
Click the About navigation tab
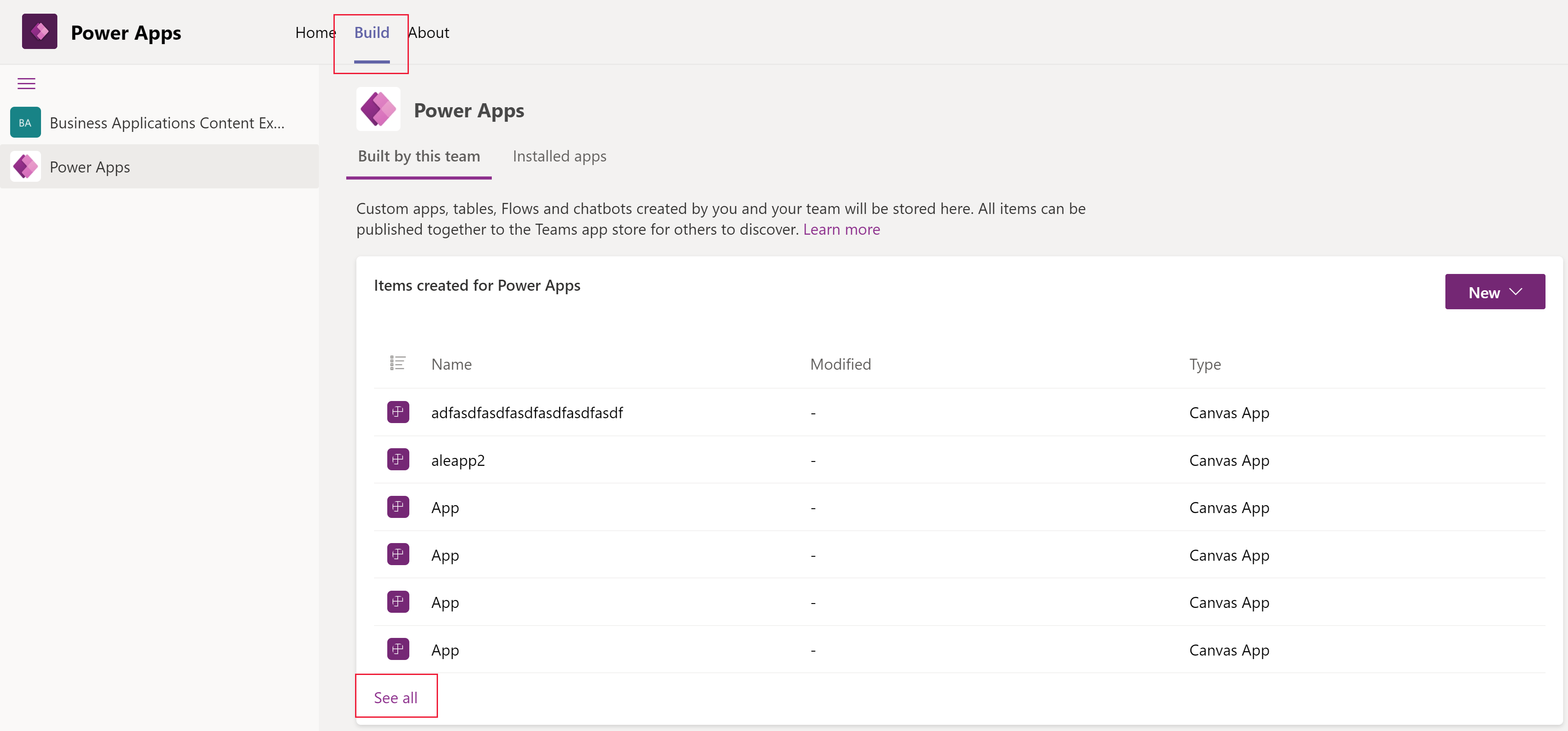pos(427,31)
